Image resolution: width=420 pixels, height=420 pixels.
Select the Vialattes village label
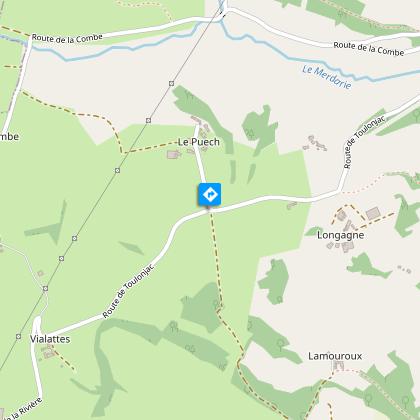point(50,339)
